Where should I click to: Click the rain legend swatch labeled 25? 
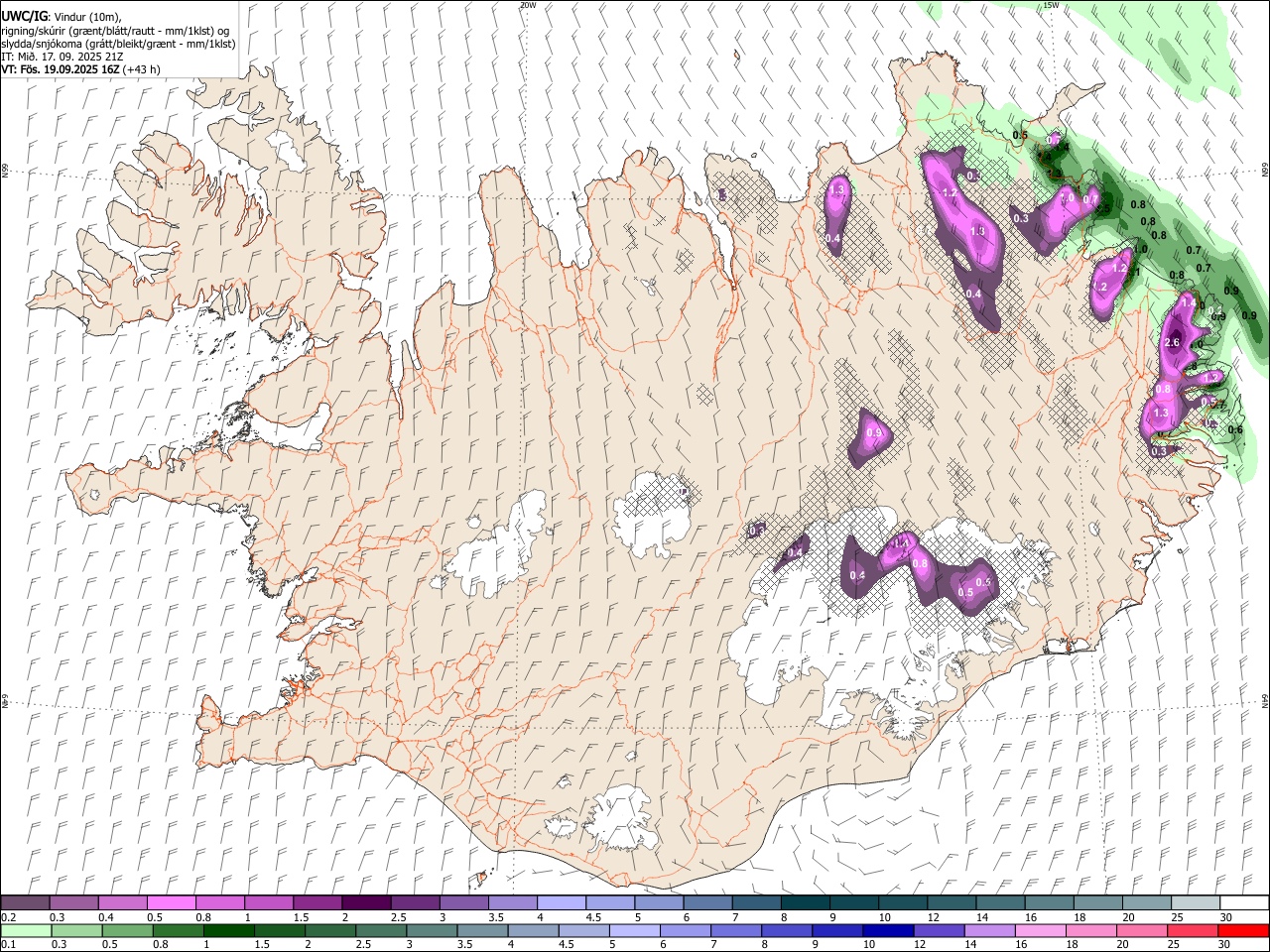[x=1192, y=931]
